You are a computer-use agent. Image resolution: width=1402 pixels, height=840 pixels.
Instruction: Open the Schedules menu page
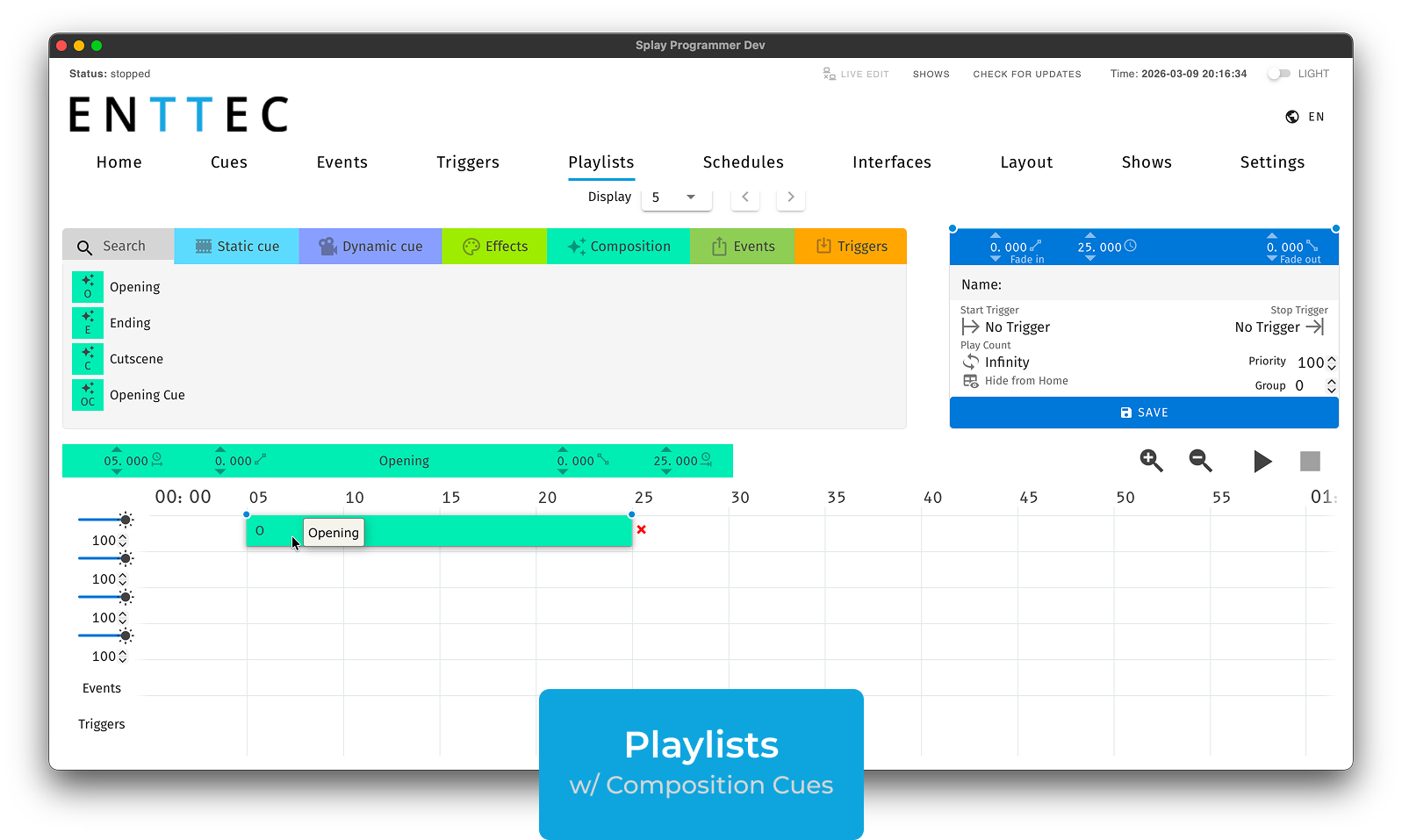(x=743, y=162)
